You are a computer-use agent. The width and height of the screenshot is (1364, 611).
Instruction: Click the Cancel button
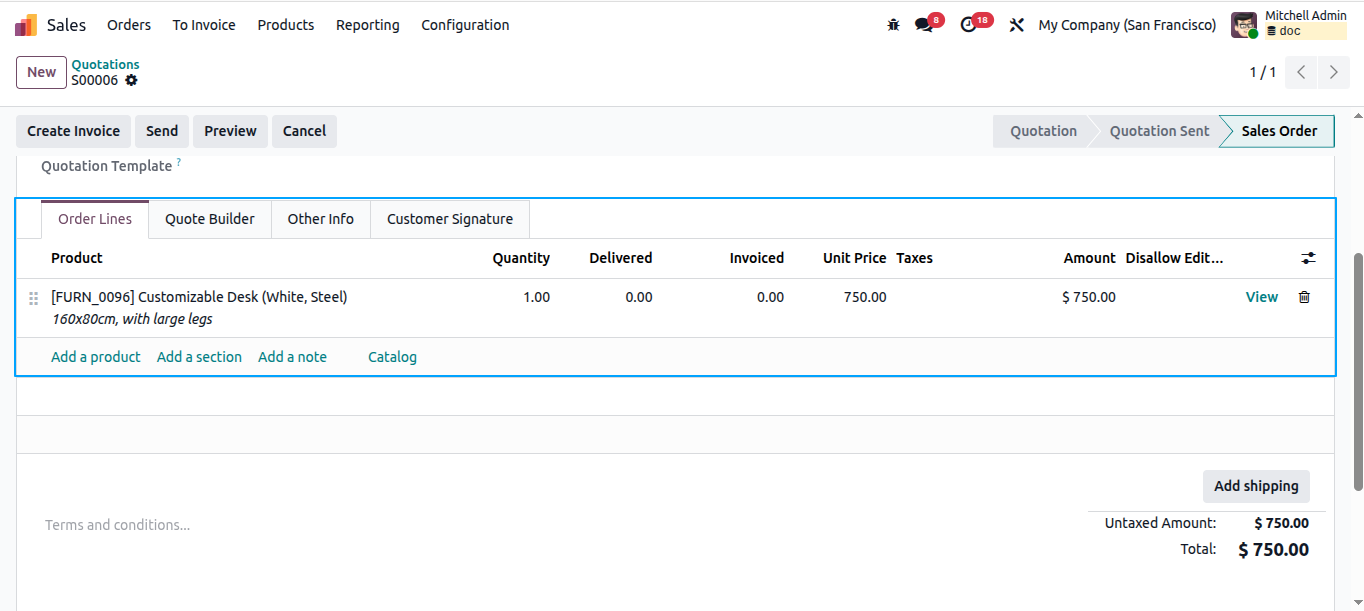click(304, 131)
